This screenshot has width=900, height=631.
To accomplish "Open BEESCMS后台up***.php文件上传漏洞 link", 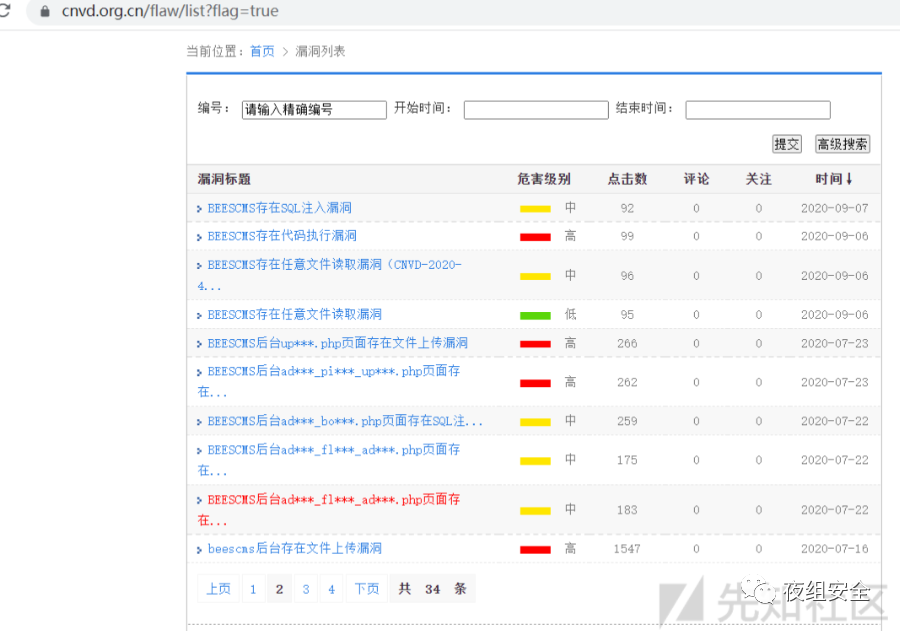I will coord(338,343).
